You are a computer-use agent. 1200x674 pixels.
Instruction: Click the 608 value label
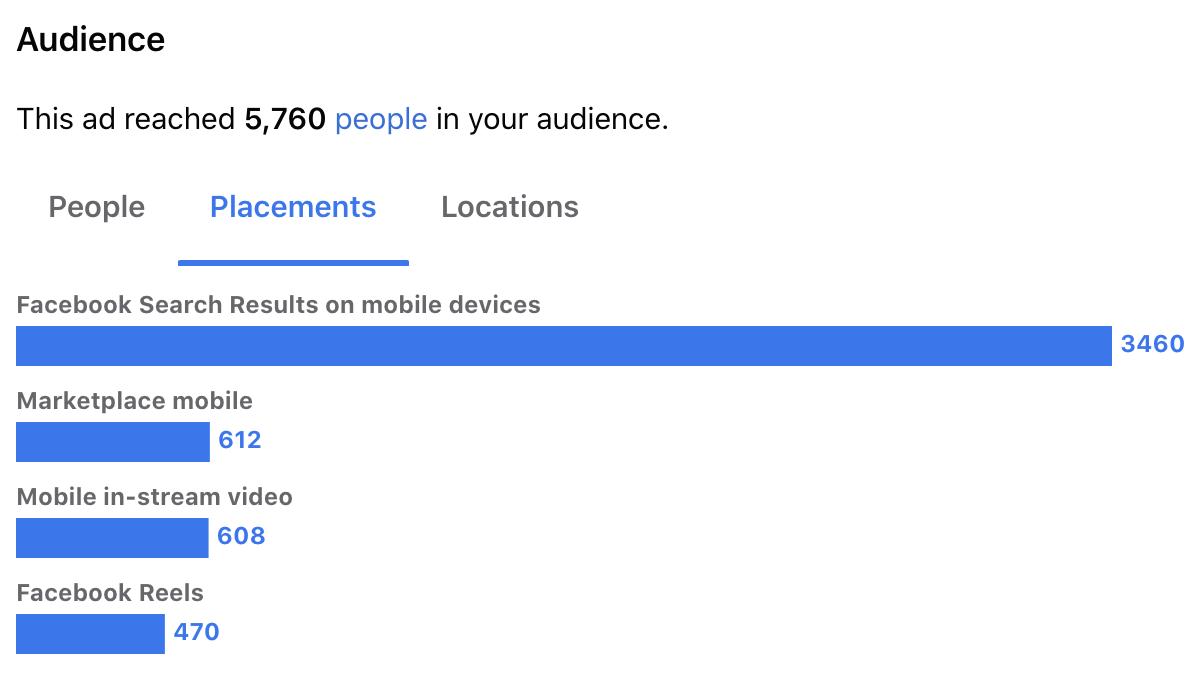click(x=242, y=537)
